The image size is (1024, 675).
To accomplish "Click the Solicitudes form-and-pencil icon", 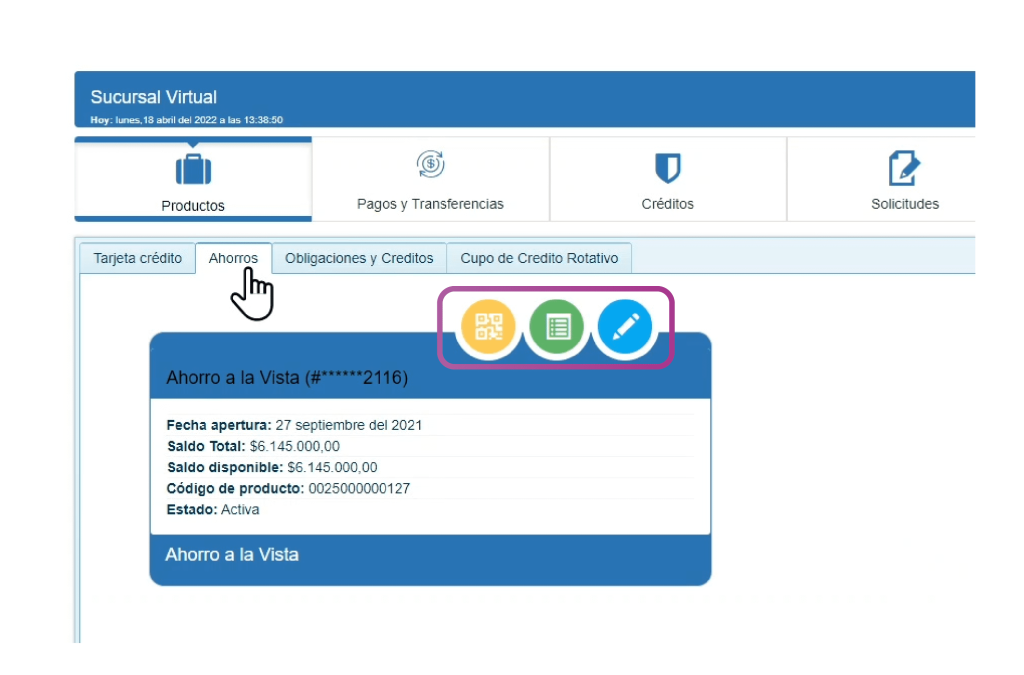I will point(904,168).
